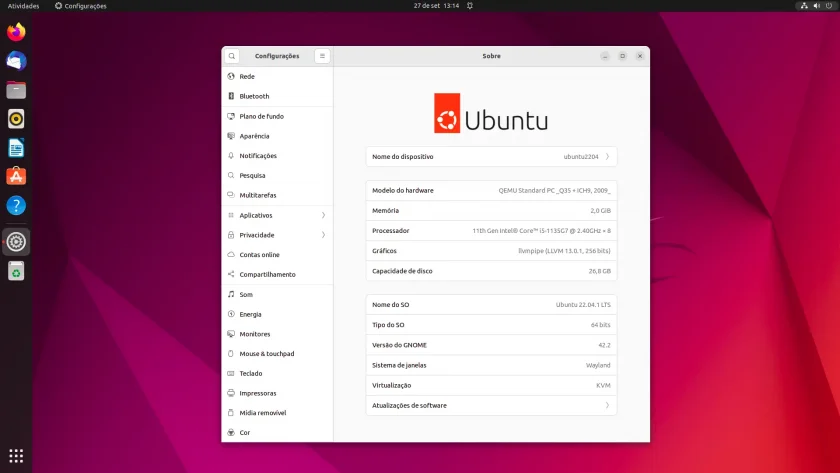Launch Firefox from the dock

click(x=16, y=32)
